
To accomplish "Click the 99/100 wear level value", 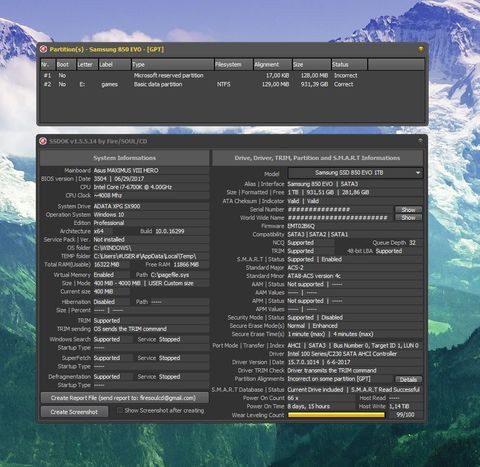I will point(405,415).
